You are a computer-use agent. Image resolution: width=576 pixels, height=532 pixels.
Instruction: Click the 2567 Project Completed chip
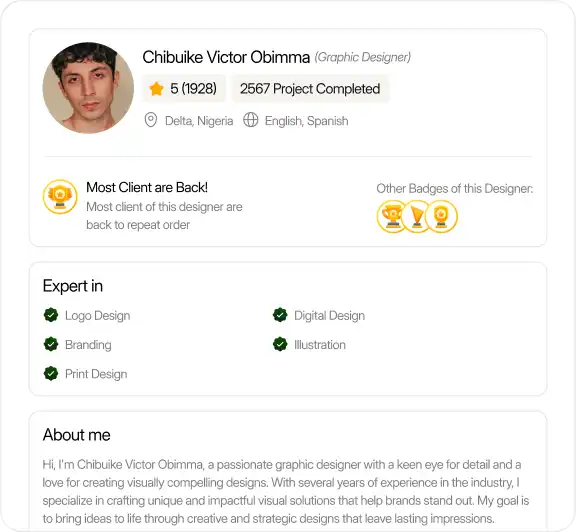tap(310, 89)
